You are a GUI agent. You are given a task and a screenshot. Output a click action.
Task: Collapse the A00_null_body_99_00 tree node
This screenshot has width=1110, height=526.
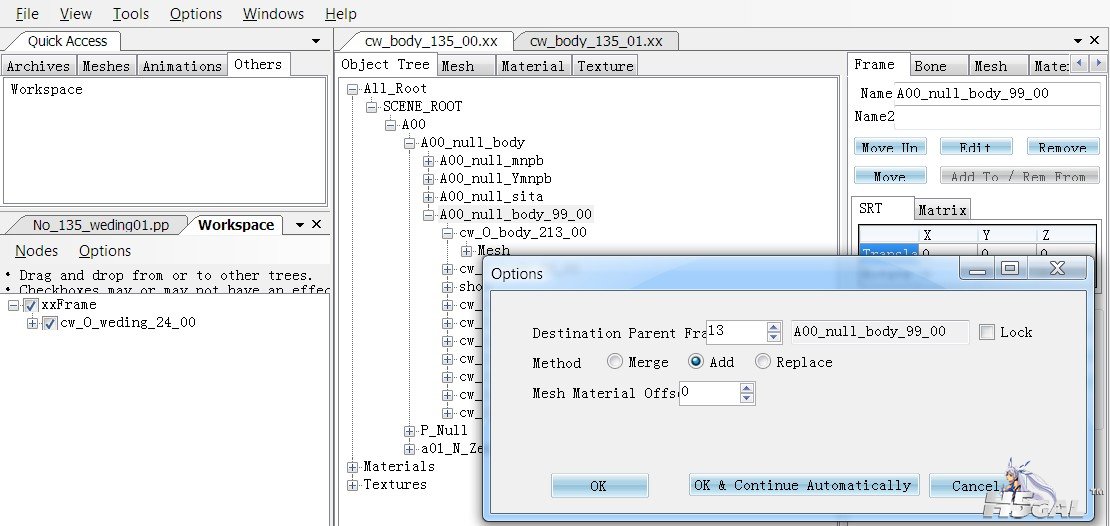pos(429,215)
